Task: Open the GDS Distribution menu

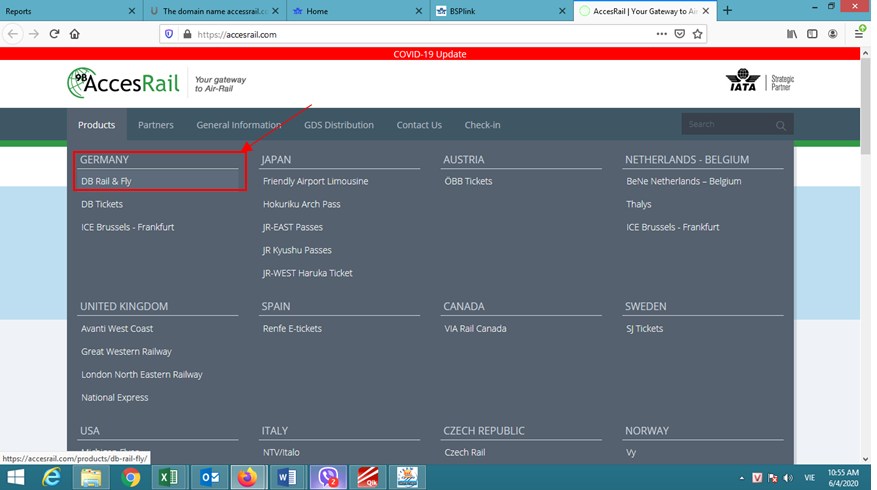Action: (x=339, y=125)
